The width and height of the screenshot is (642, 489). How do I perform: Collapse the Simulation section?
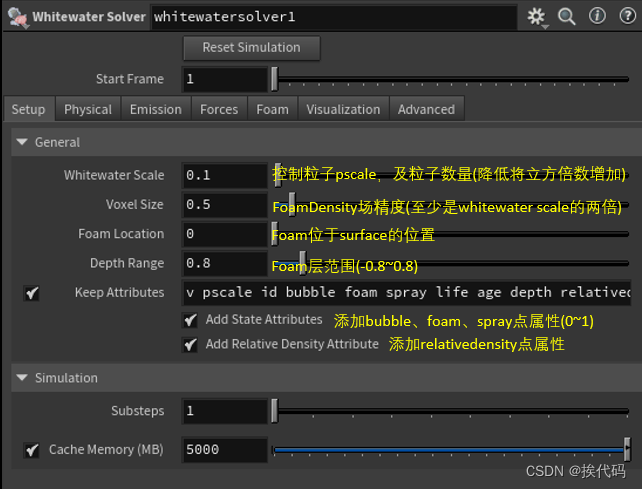coord(22,378)
